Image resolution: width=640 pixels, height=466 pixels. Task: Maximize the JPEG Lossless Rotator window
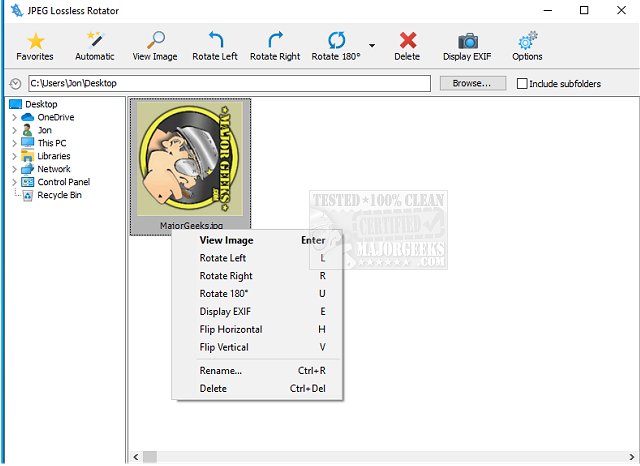[584, 10]
